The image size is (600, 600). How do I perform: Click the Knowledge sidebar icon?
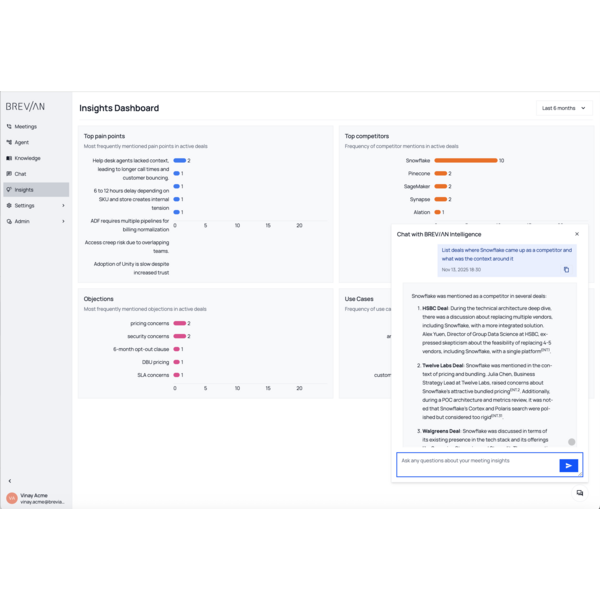click(9, 158)
